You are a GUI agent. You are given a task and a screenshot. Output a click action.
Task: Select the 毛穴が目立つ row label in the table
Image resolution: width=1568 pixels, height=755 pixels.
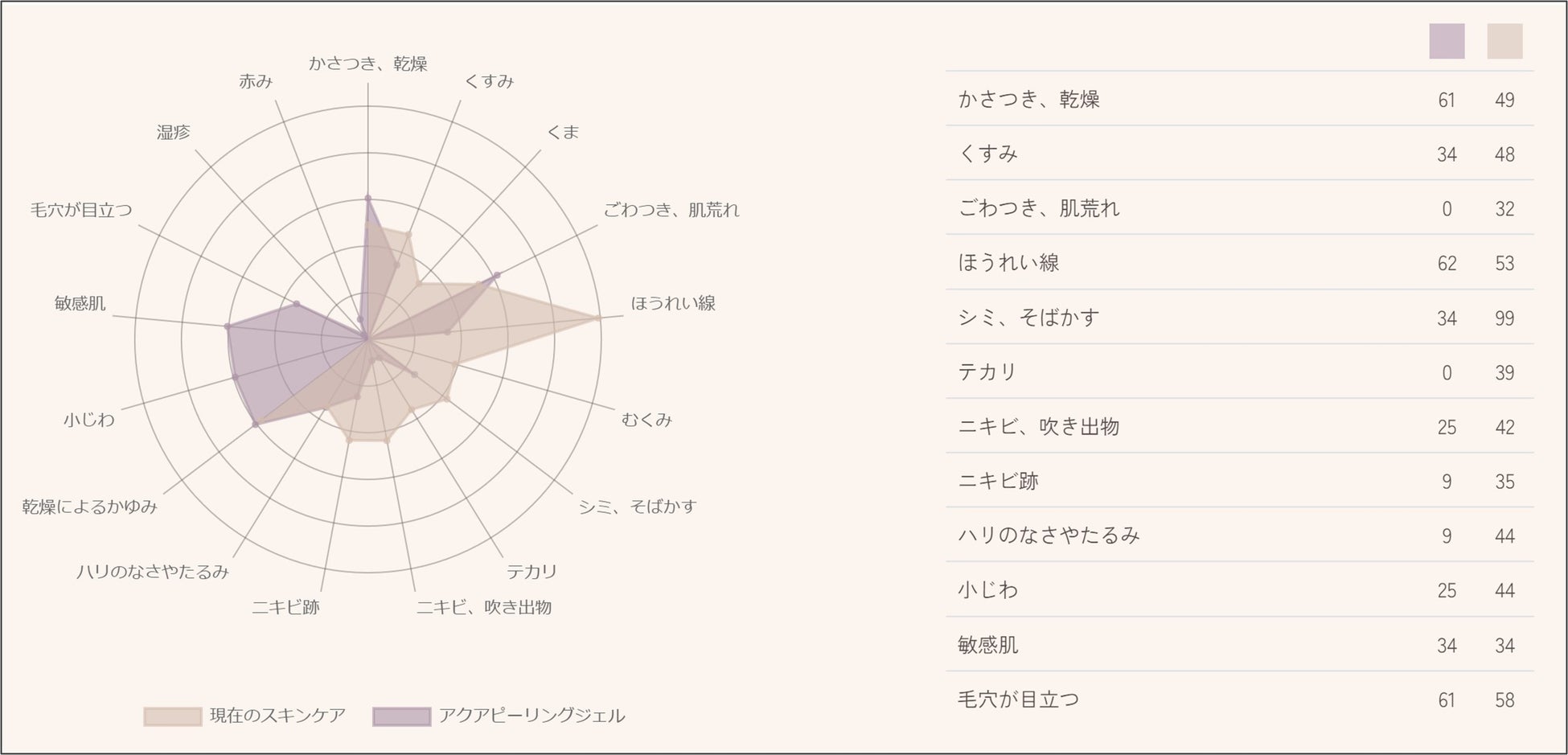(x=1018, y=700)
